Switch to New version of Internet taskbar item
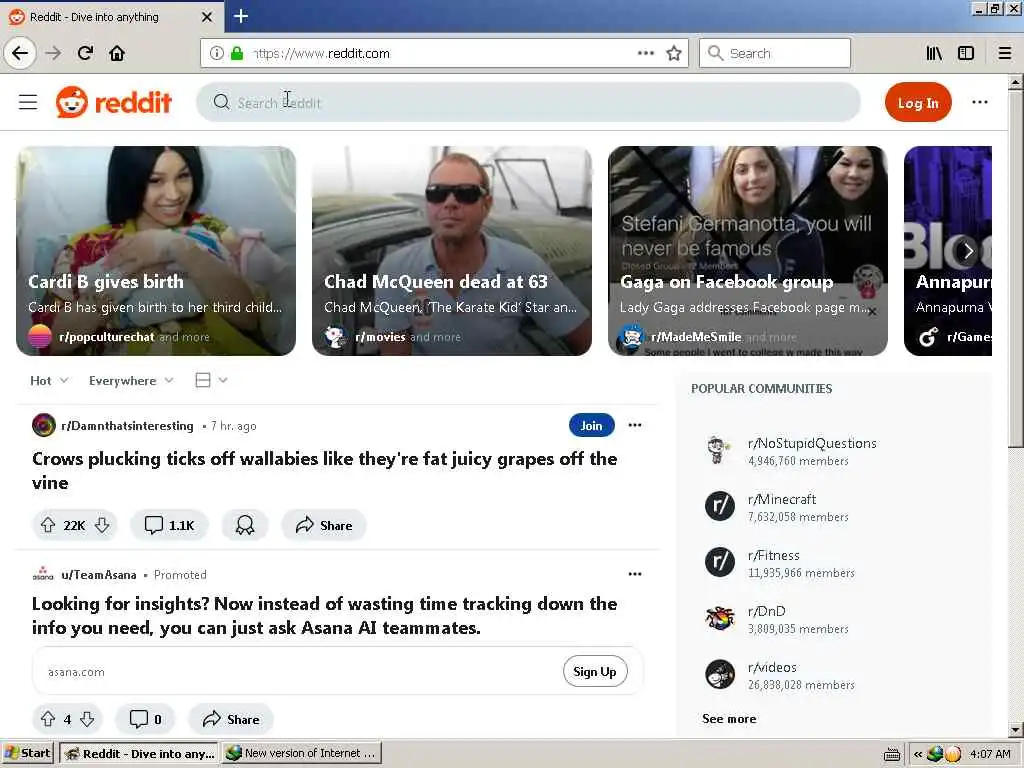The image size is (1024, 768). [x=301, y=753]
